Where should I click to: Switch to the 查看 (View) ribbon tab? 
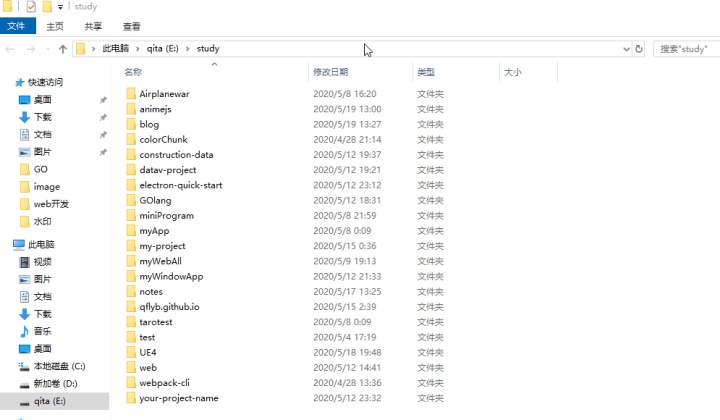pos(131,27)
